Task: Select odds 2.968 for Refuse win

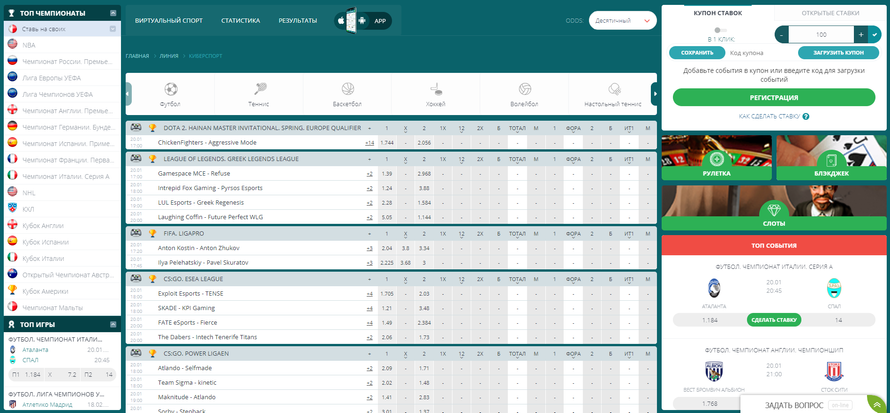Action: [x=424, y=174]
